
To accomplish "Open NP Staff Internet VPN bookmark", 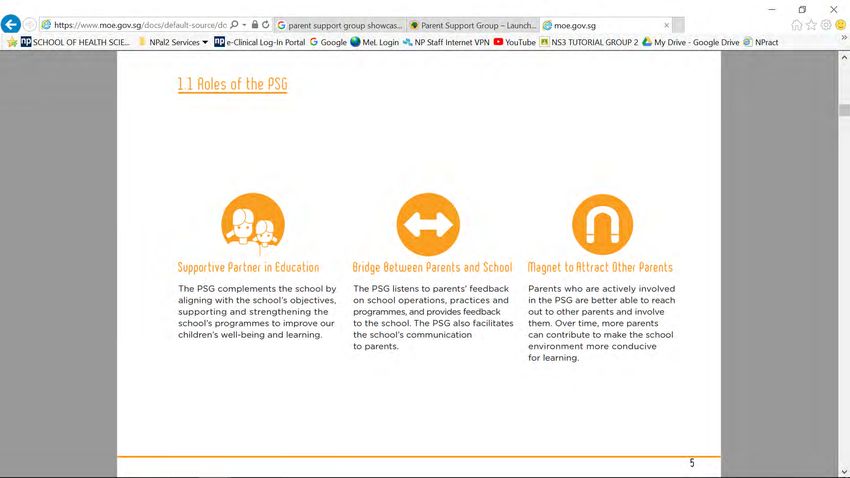I will [446, 42].
